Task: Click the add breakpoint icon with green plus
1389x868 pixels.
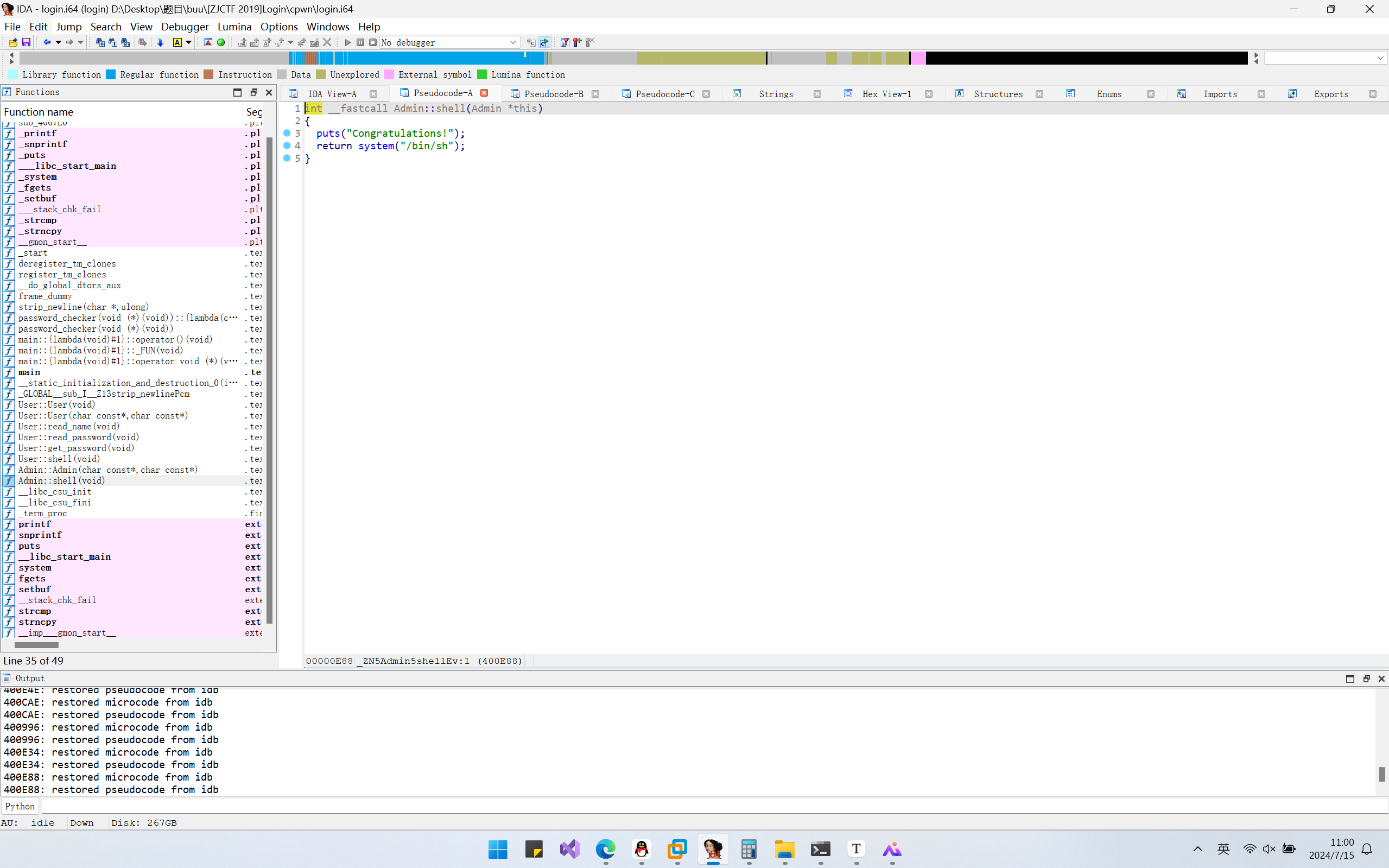Action: tap(578, 42)
